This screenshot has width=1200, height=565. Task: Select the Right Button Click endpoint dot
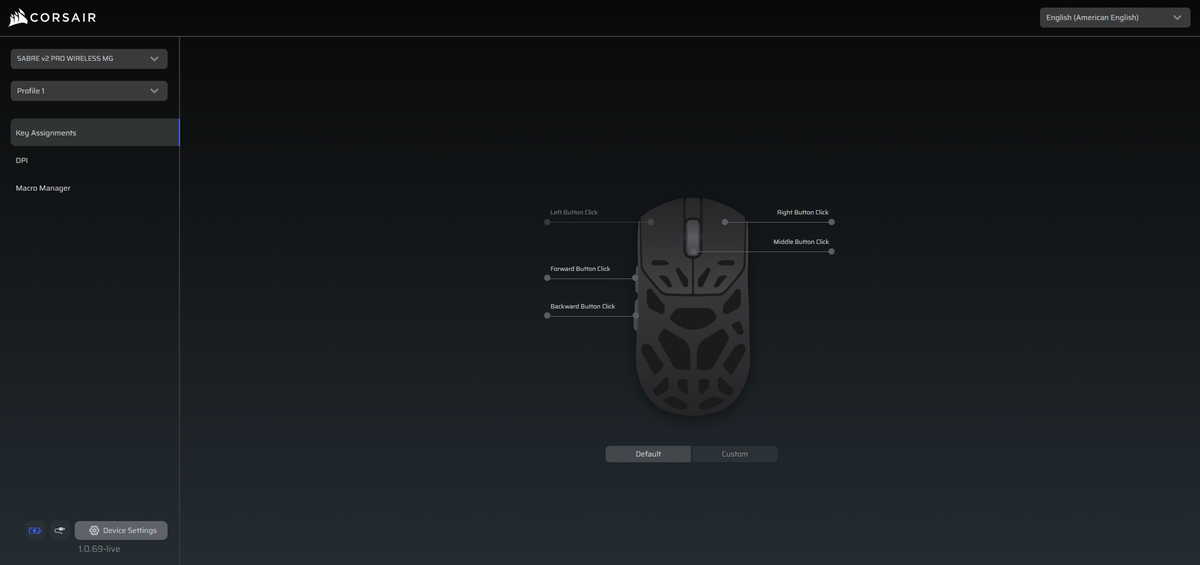click(831, 222)
